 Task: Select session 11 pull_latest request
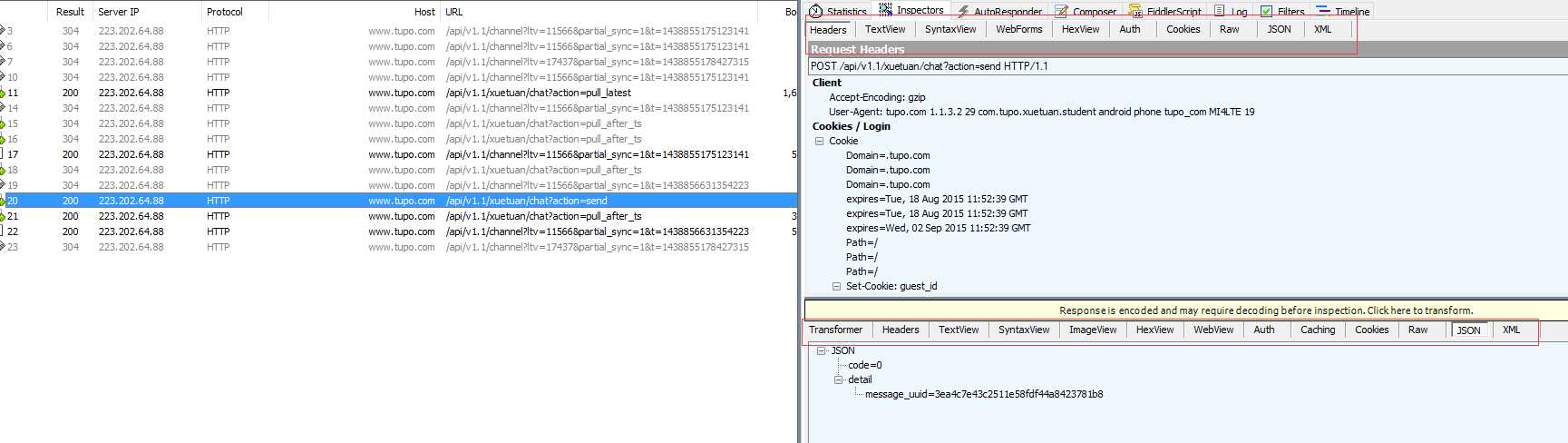point(399,93)
